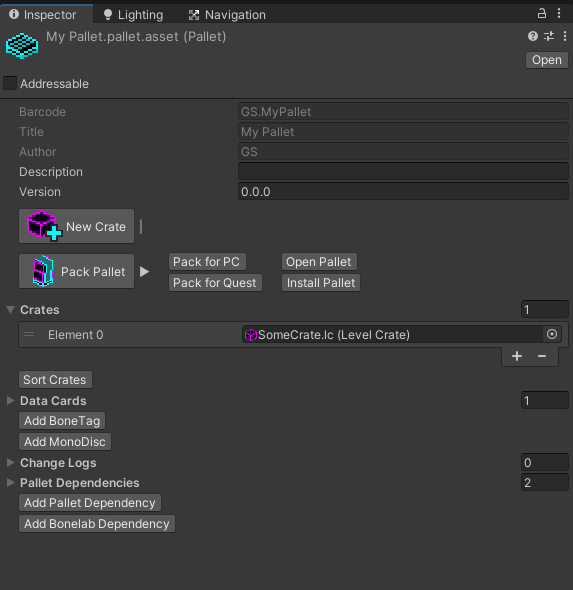The width and height of the screenshot is (573, 590).
Task: Expand the Change Logs list
Action: coord(11,462)
